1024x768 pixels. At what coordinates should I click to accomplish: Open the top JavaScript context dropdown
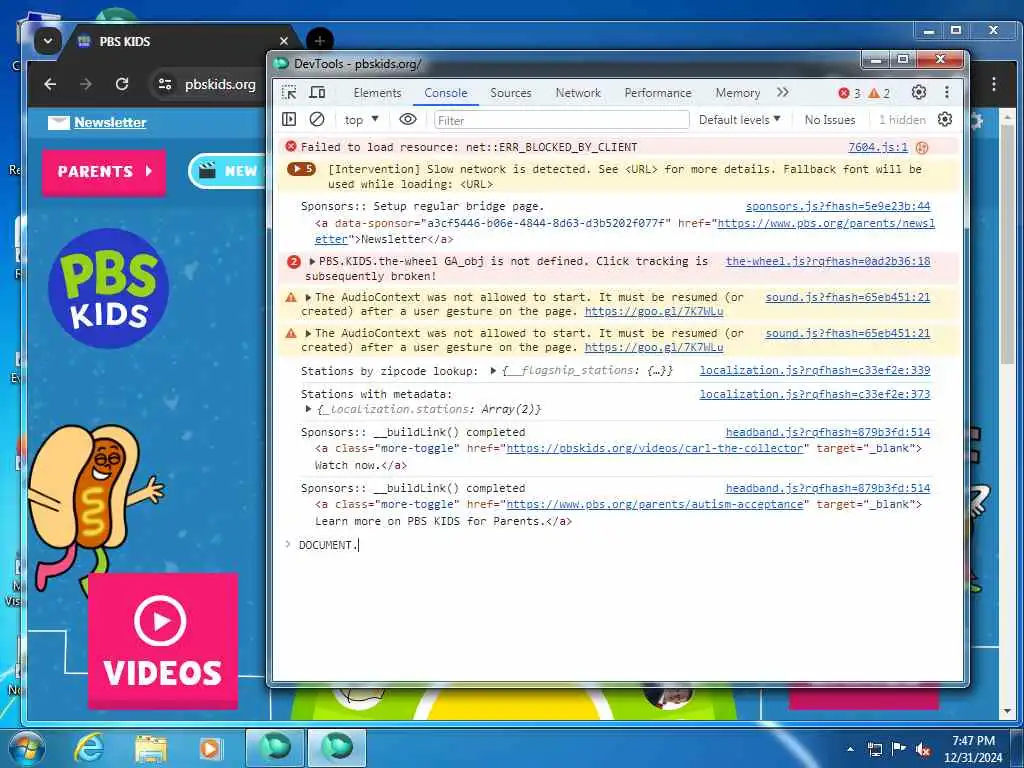pyautogui.click(x=360, y=120)
